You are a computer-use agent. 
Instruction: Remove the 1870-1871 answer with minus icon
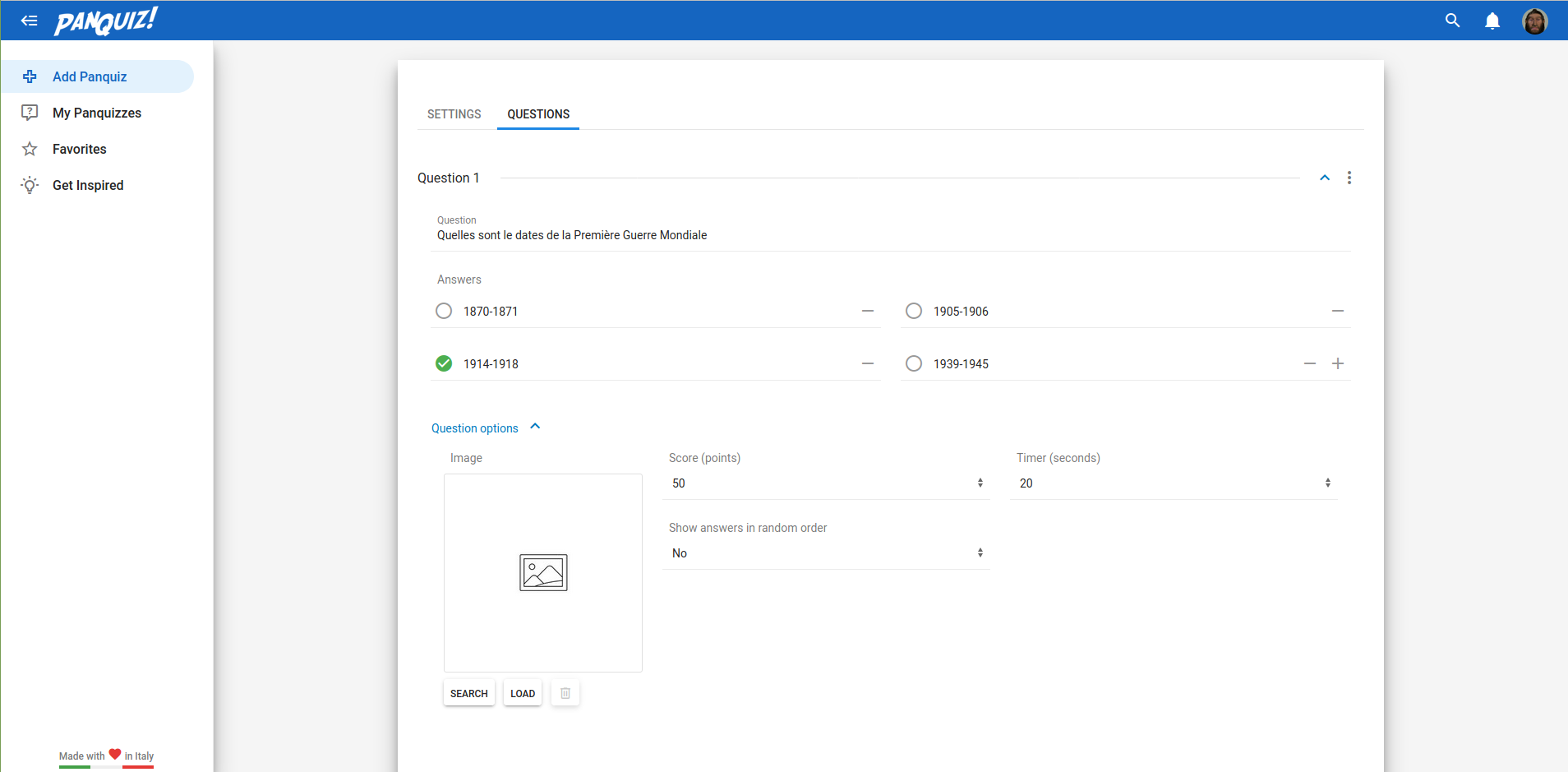click(x=867, y=312)
